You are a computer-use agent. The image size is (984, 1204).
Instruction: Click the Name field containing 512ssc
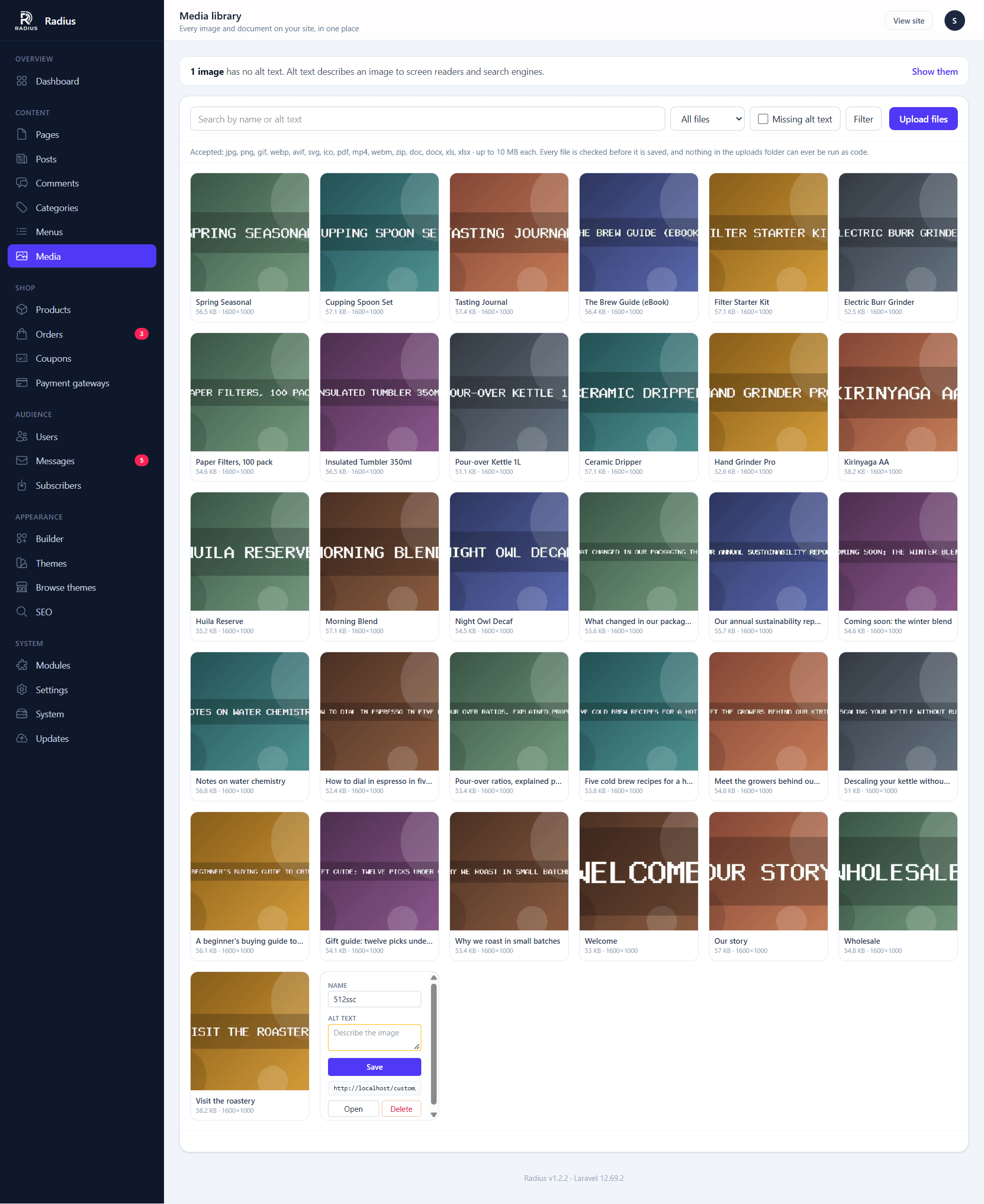pos(374,999)
